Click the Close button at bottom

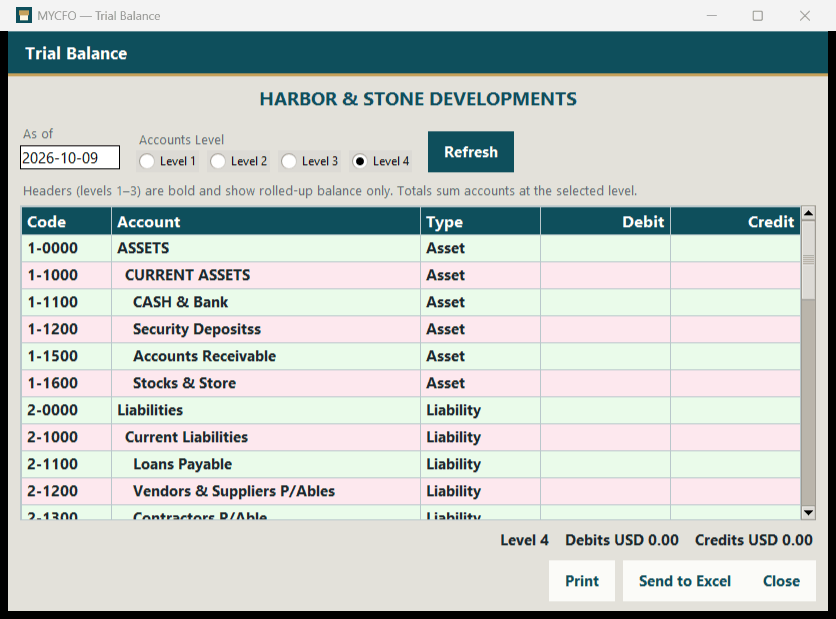781,581
